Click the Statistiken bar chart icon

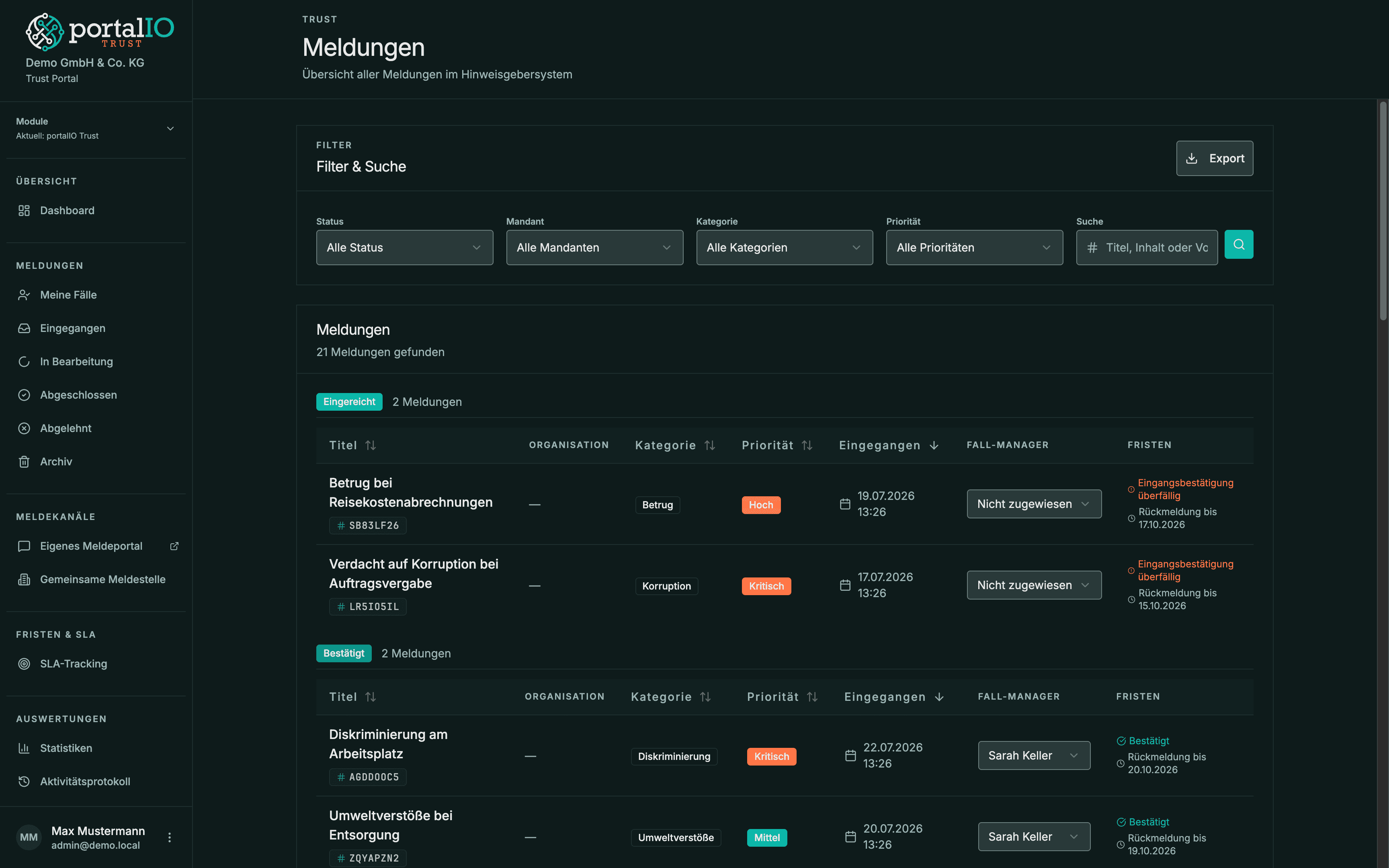click(x=24, y=748)
